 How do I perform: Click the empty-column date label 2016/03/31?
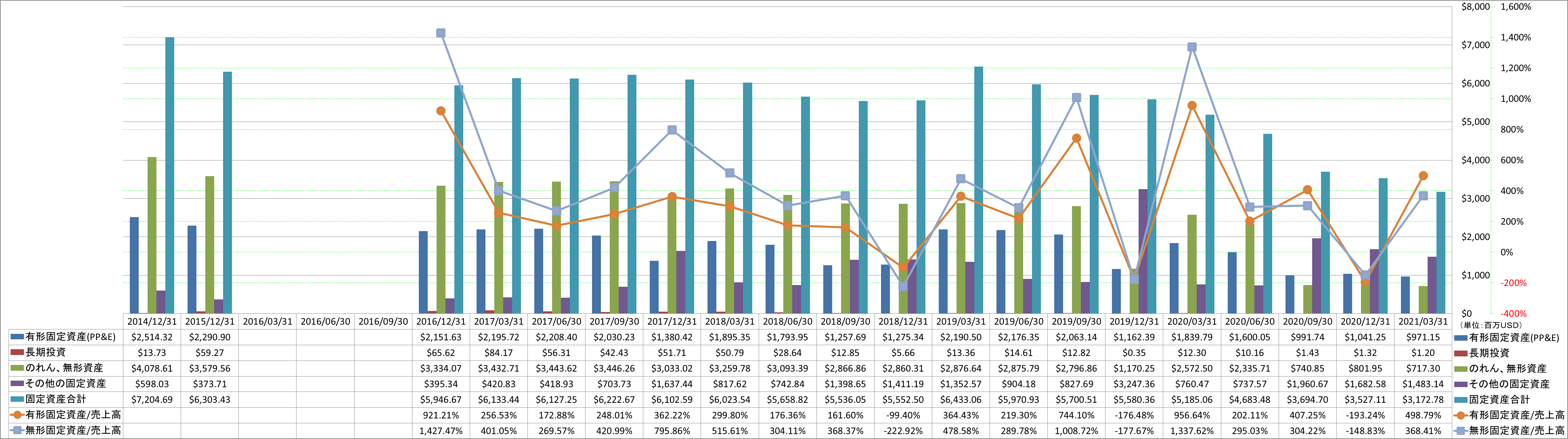267,322
